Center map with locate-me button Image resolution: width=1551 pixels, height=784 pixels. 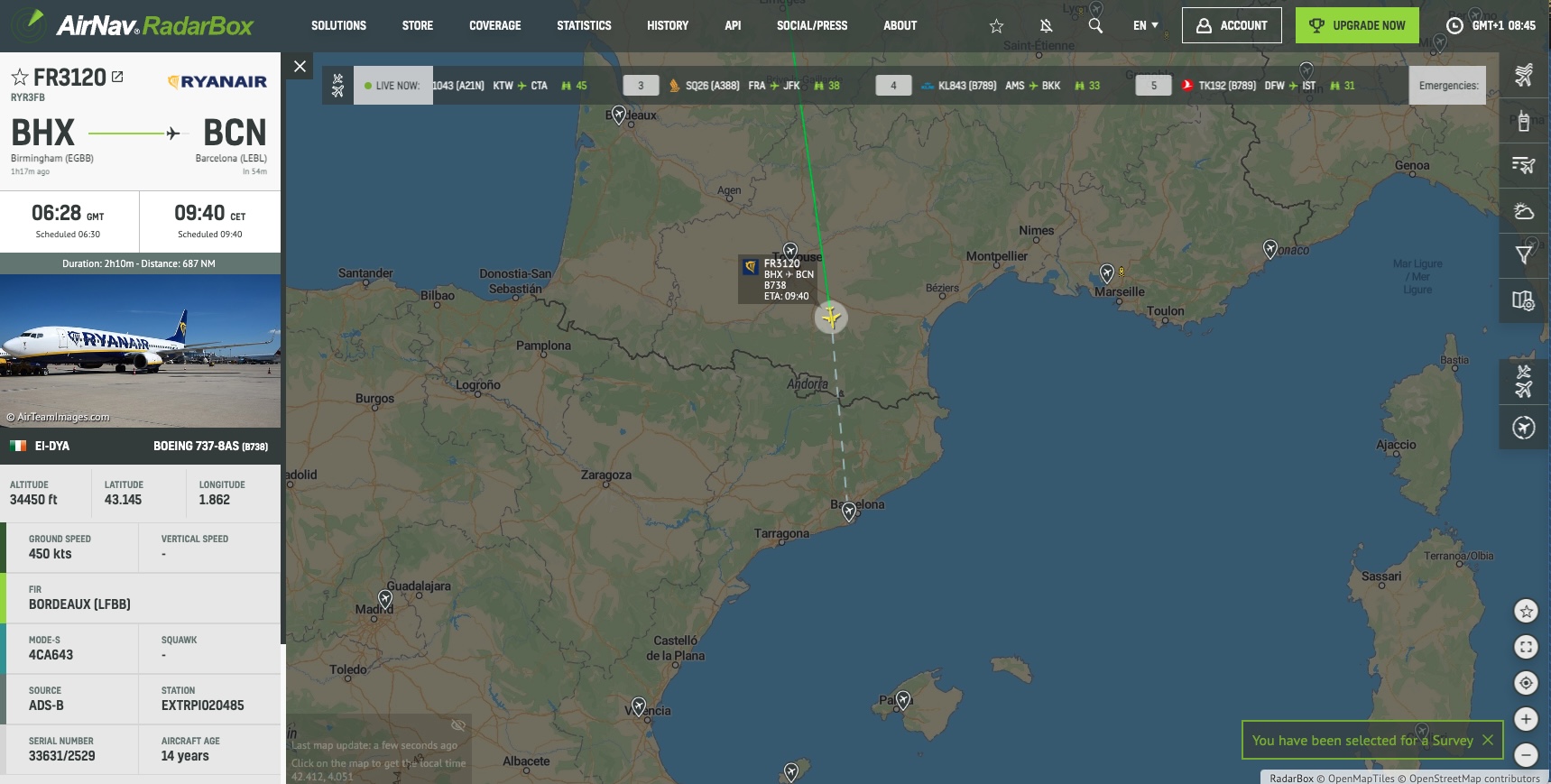[x=1526, y=683]
